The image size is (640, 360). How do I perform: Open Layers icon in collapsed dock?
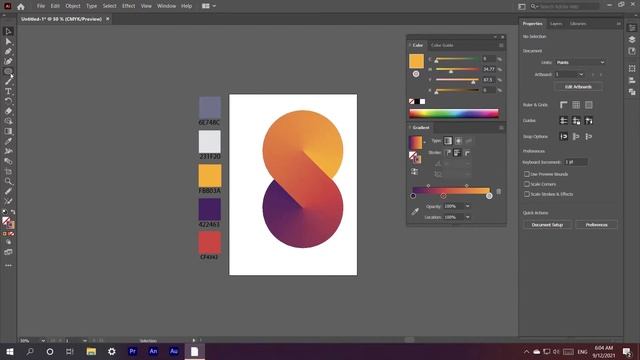(x=632, y=40)
